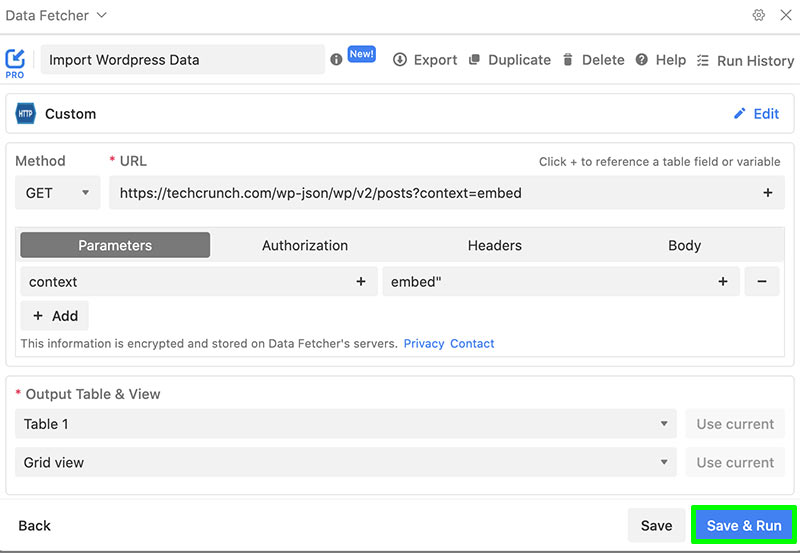Open the Privacy link
Viewport: 800px width, 553px height.
[424, 343]
